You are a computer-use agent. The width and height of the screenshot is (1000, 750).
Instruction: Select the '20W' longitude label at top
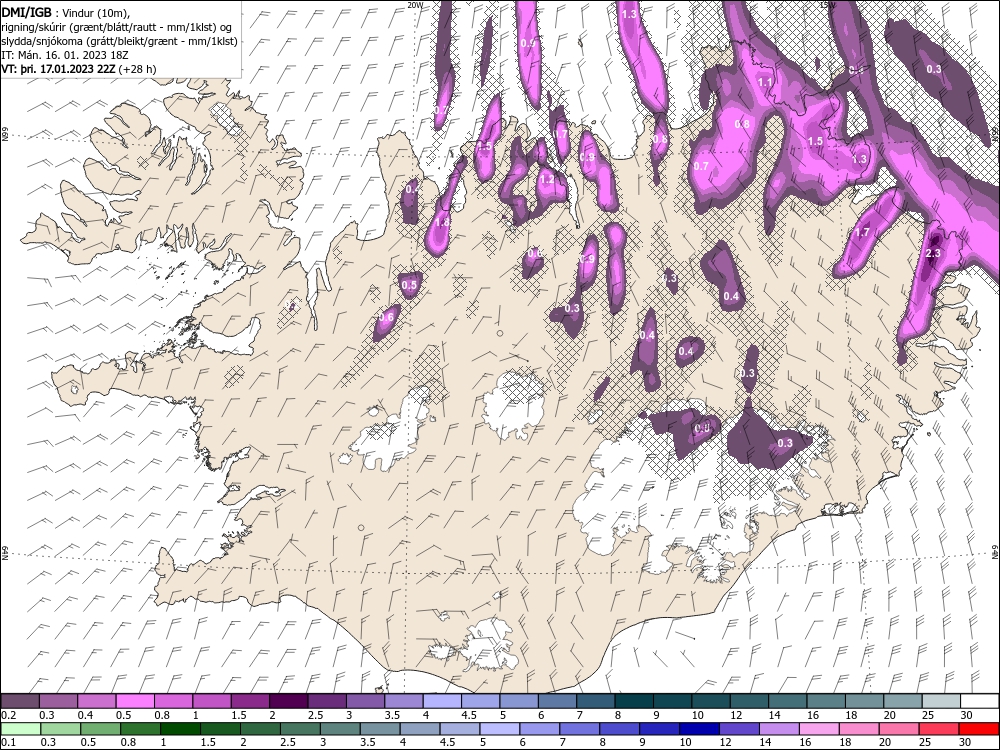tap(415, 4)
